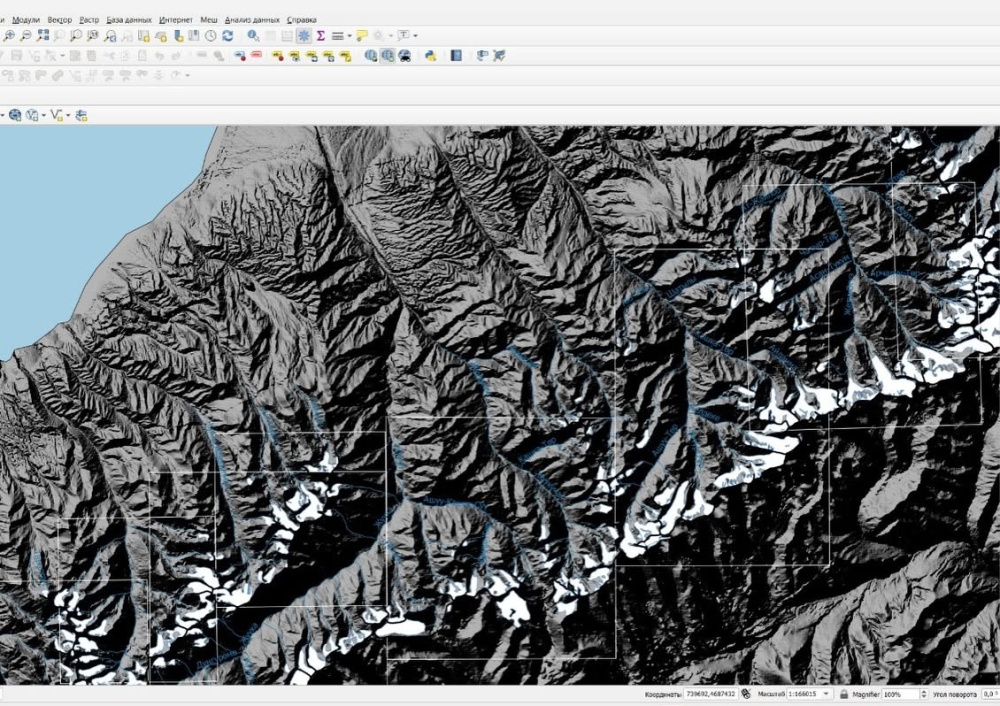
Task: Click the last yellow label tool icon
Action: click(x=345, y=55)
